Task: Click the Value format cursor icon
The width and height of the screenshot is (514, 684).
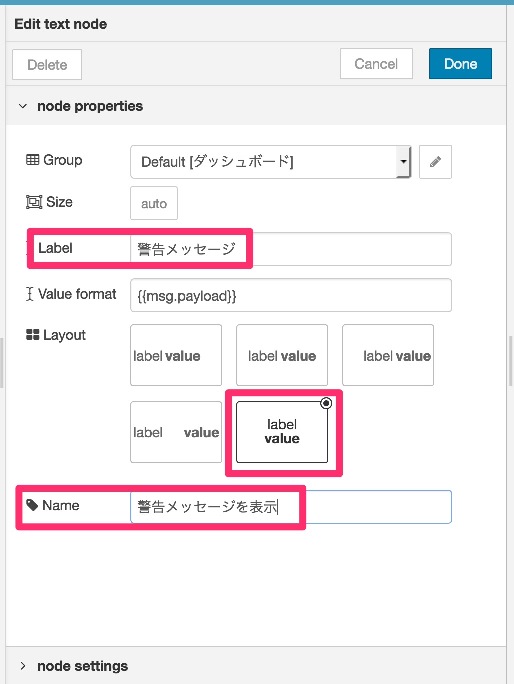Action: pos(29,294)
